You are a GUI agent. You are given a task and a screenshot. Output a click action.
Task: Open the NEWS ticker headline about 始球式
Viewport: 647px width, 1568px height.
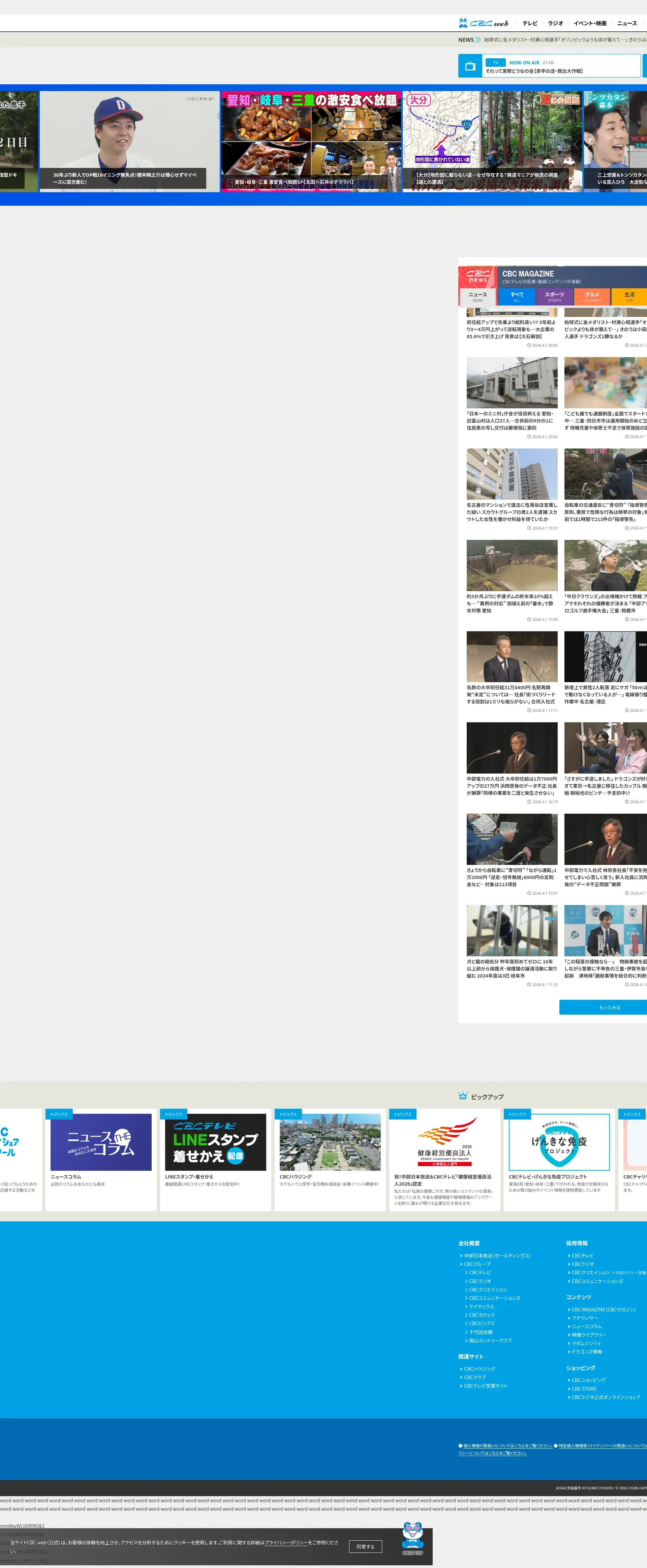[x=565, y=39]
